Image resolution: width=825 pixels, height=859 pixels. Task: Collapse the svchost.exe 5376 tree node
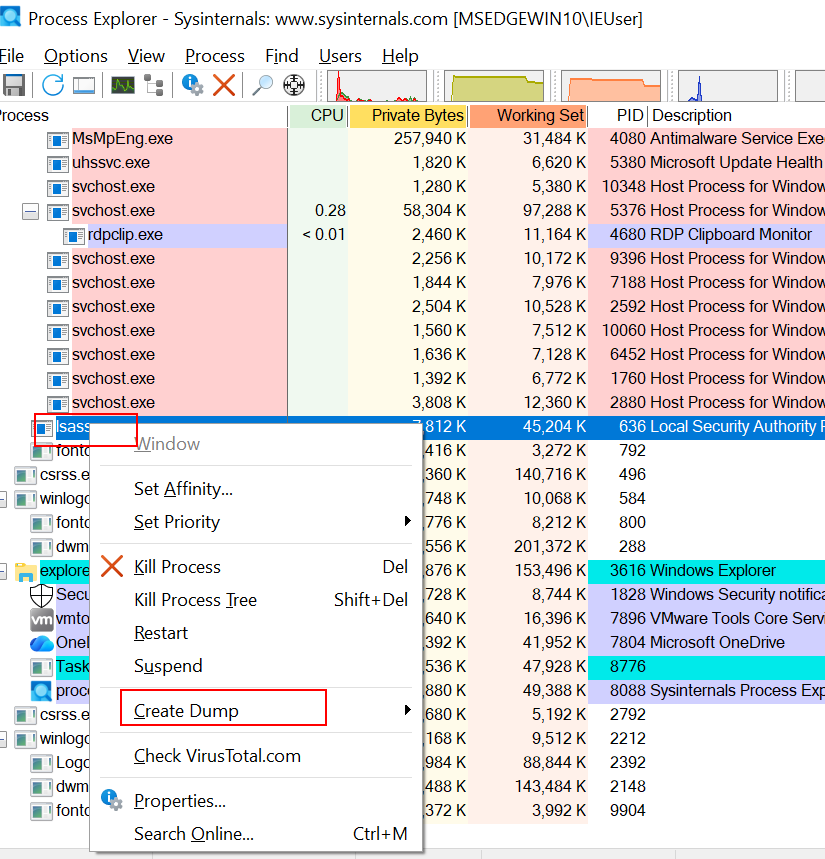tap(31, 211)
